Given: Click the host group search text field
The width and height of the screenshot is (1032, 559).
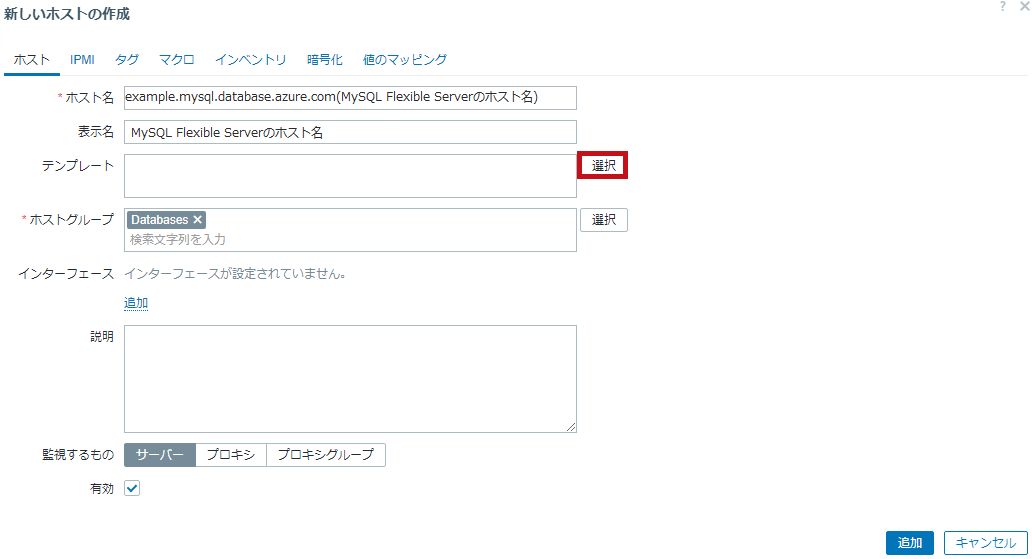Looking at the screenshot, I should pyautogui.click(x=350, y=240).
